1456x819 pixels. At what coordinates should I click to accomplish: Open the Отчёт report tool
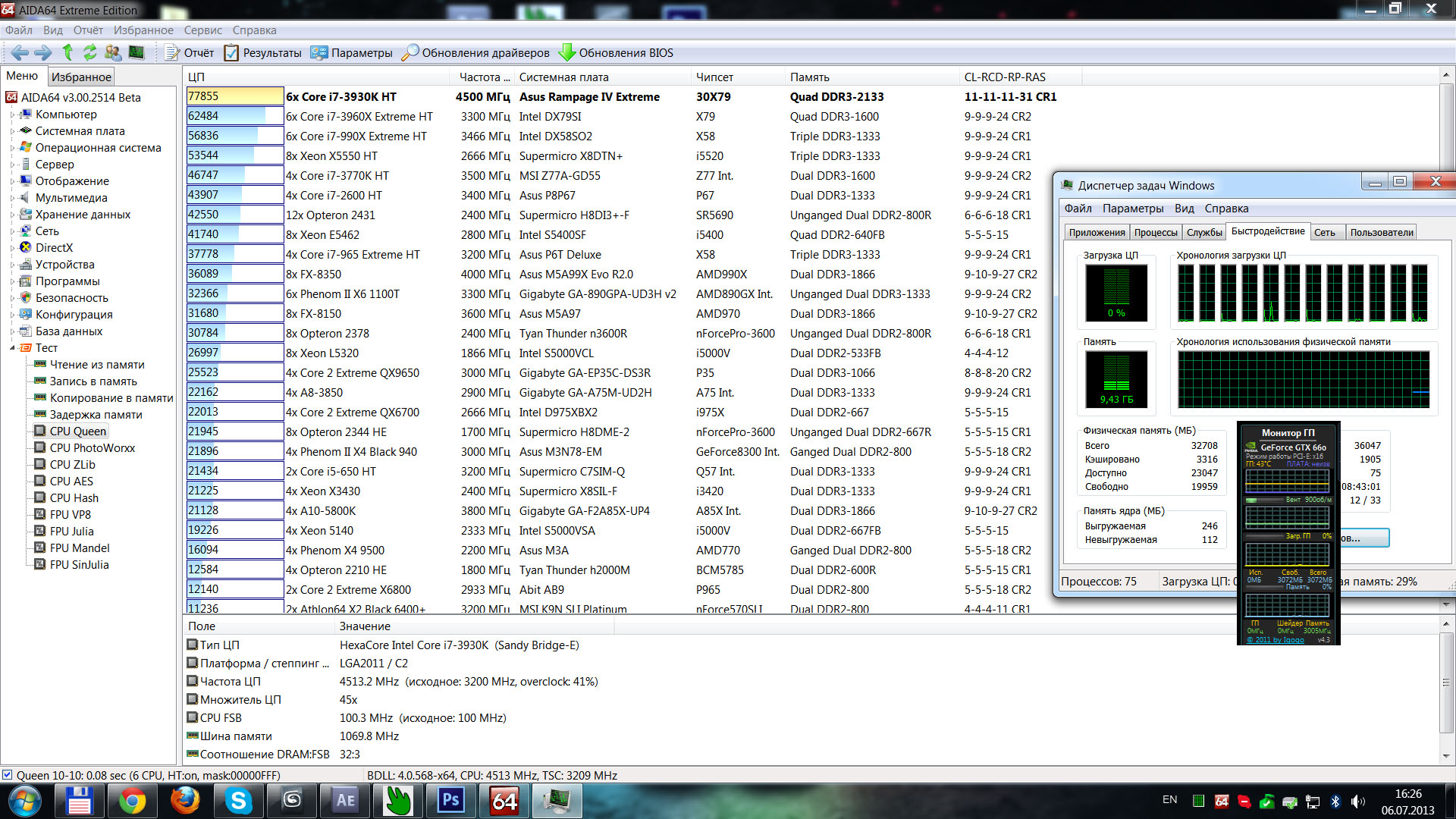190,52
